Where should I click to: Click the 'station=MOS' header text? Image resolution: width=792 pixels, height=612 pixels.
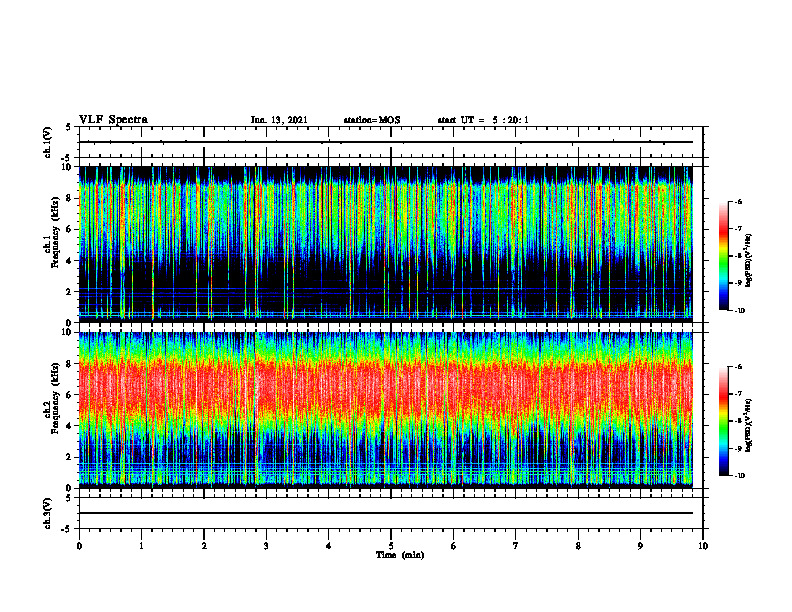[x=372, y=120]
